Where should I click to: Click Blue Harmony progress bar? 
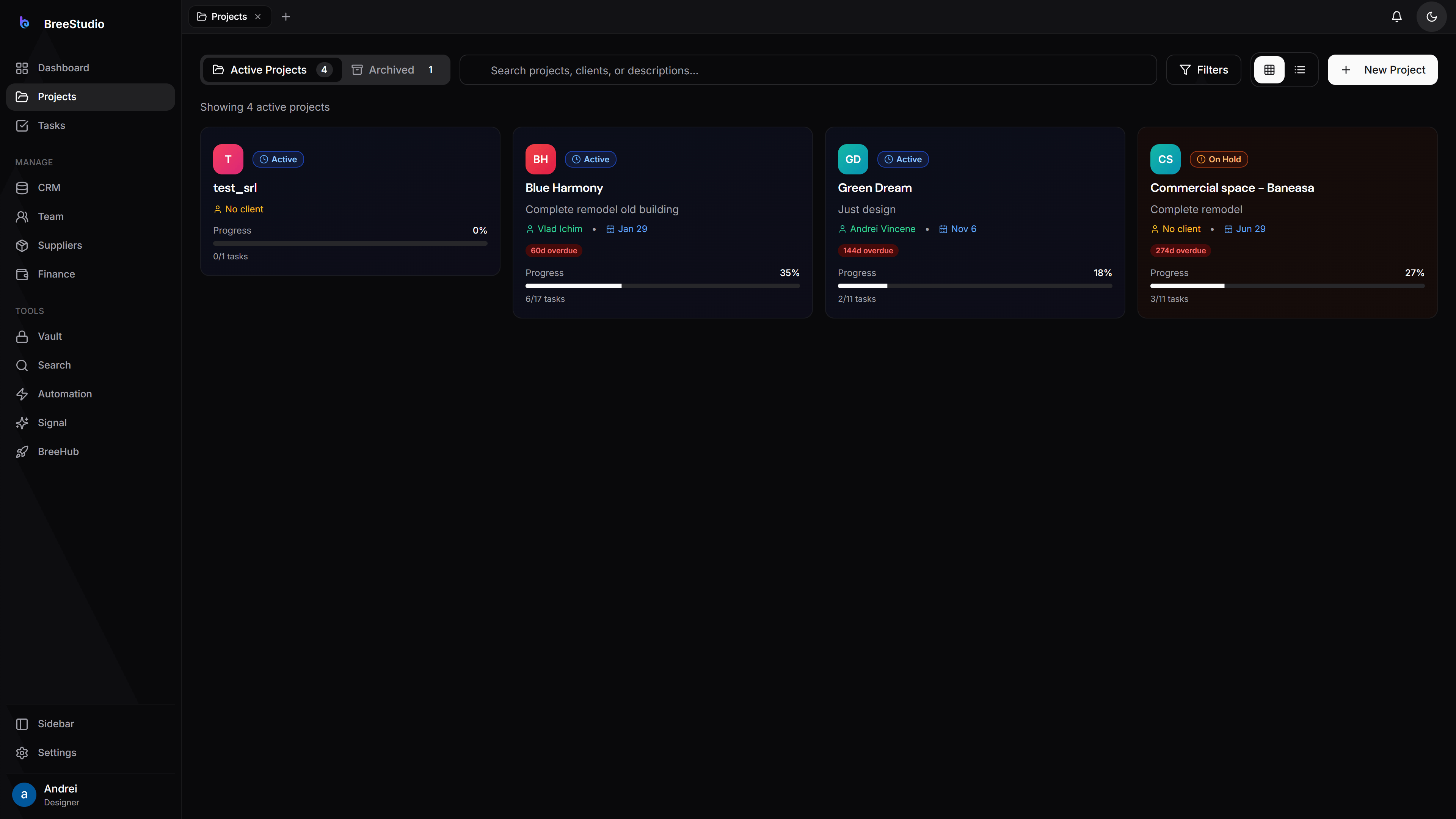(662, 286)
